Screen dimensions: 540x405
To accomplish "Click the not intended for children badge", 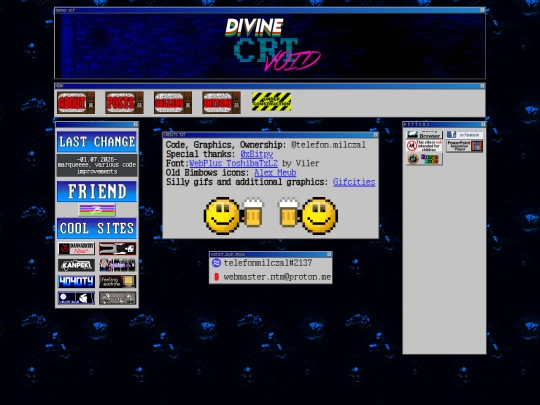I will [x=424, y=146].
